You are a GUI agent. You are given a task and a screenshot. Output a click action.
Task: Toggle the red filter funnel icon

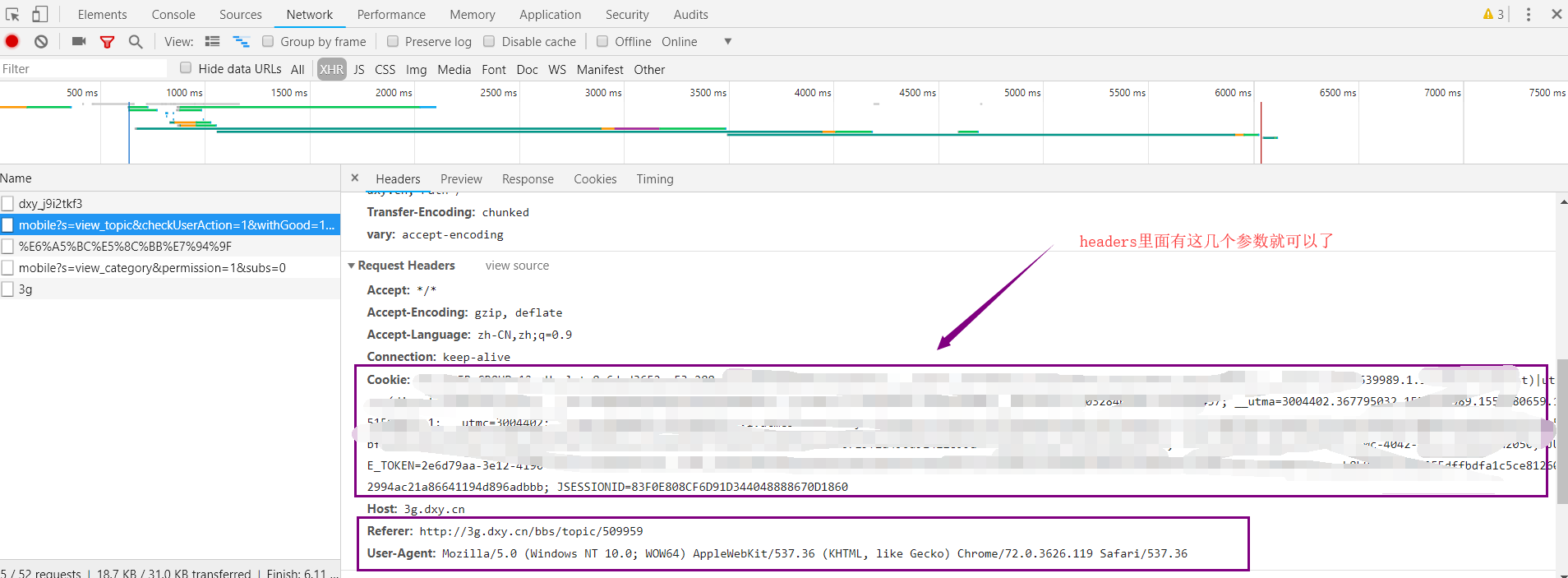coord(107,42)
